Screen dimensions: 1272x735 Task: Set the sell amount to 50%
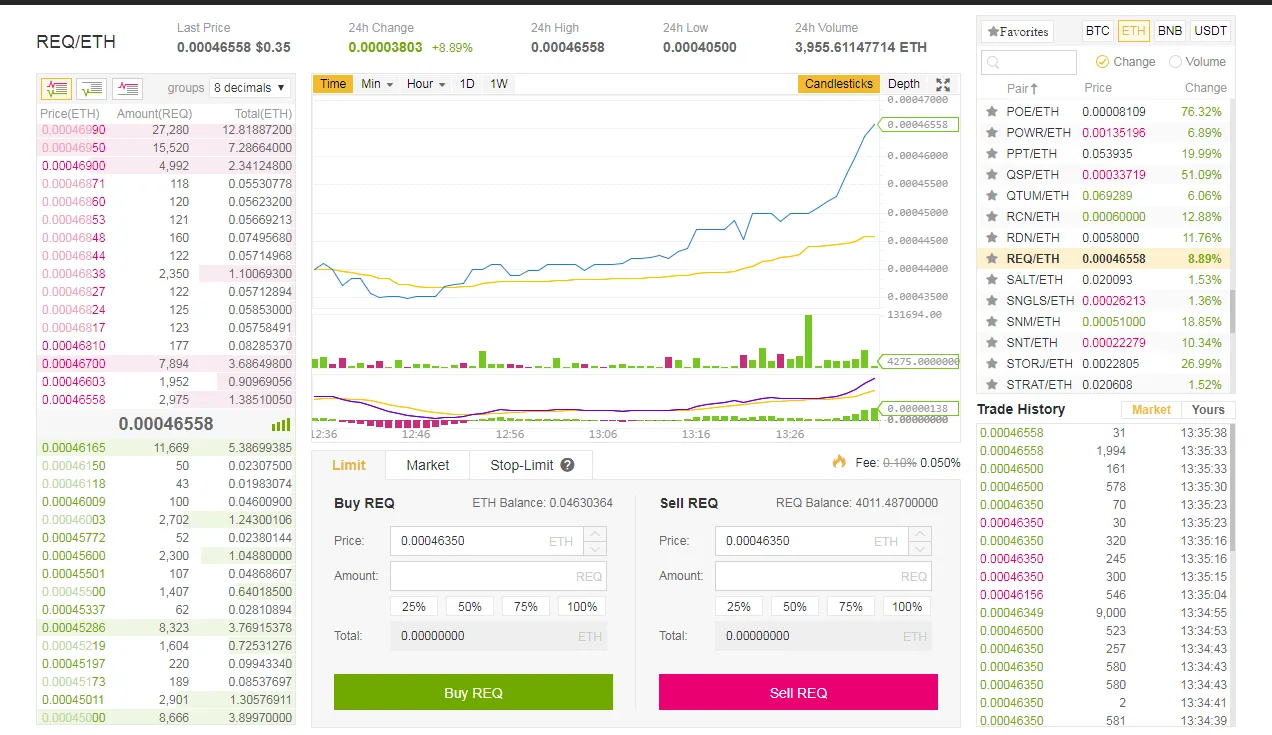(x=795, y=606)
